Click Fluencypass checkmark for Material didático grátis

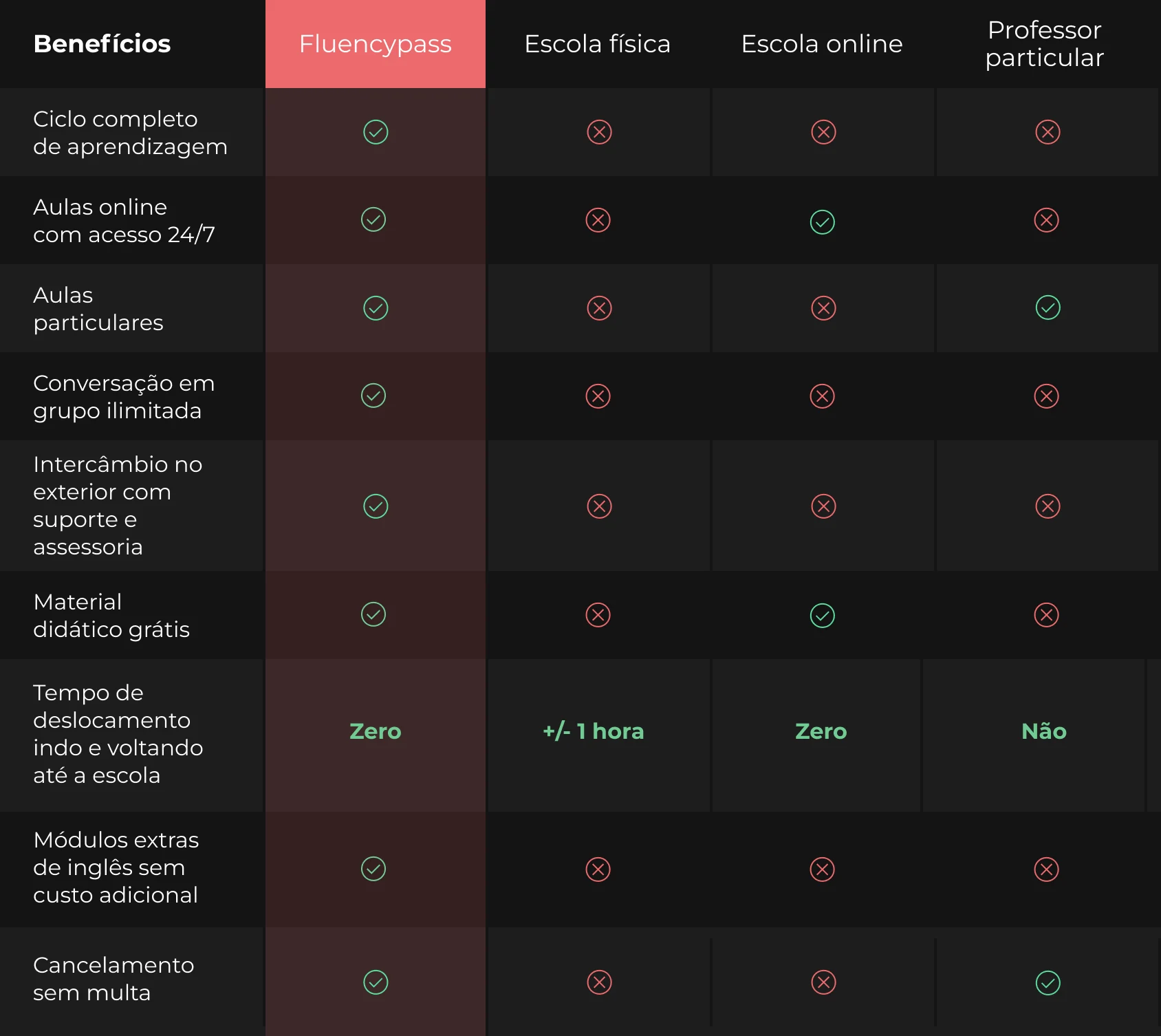[373, 614]
